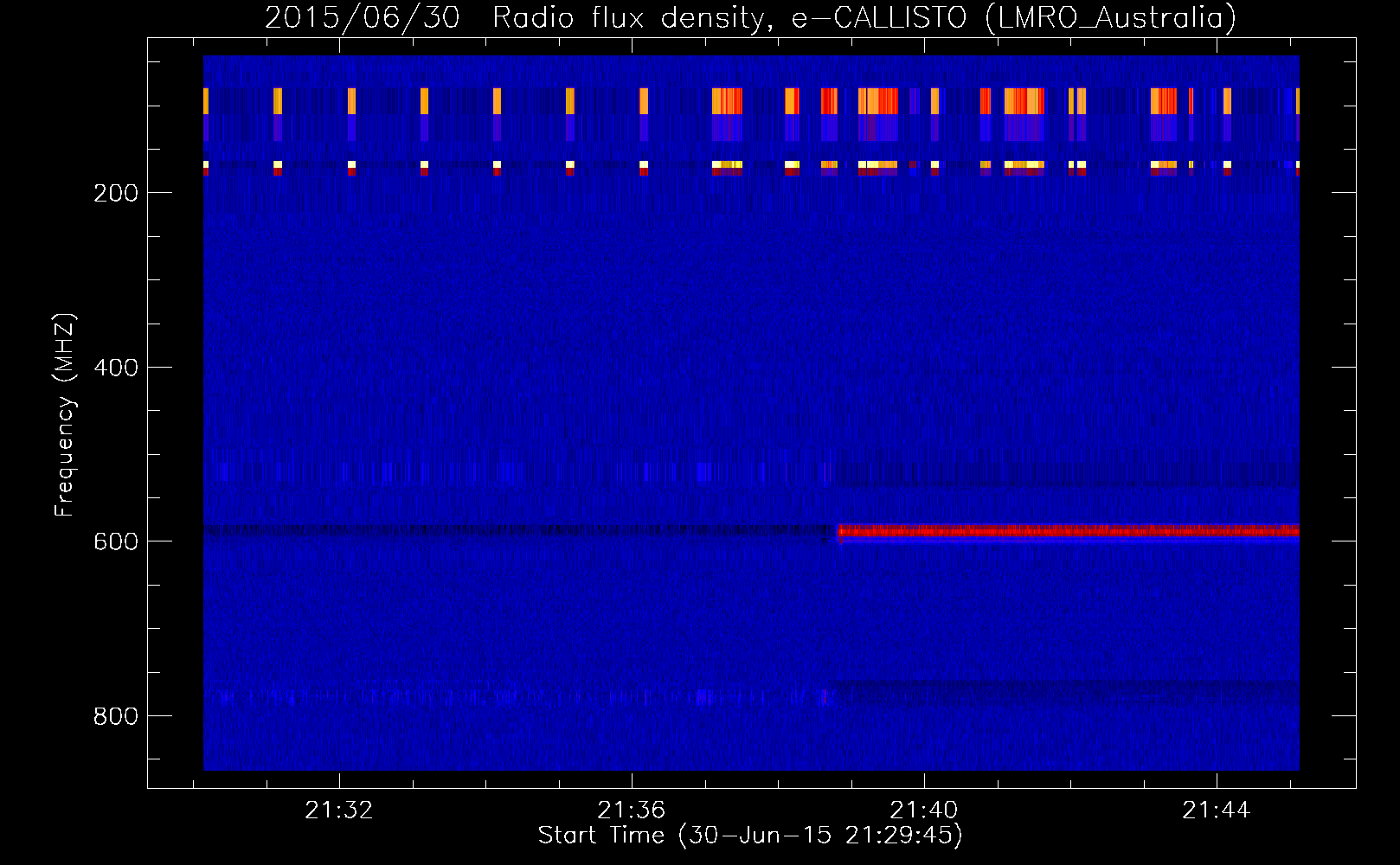This screenshot has height=865, width=1400.
Task: Click the 600 frequency tick label
Action: tap(116, 541)
